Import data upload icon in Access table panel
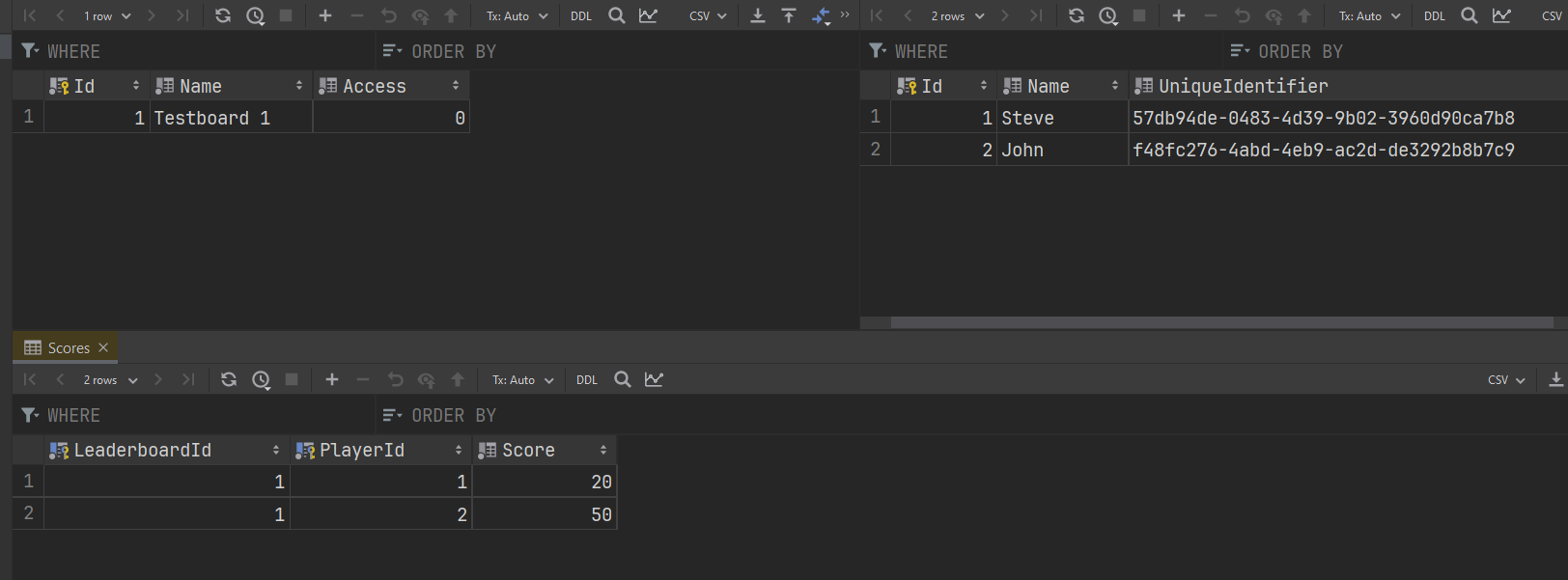Screen dimensions: 1568x580 pyautogui.click(x=789, y=15)
